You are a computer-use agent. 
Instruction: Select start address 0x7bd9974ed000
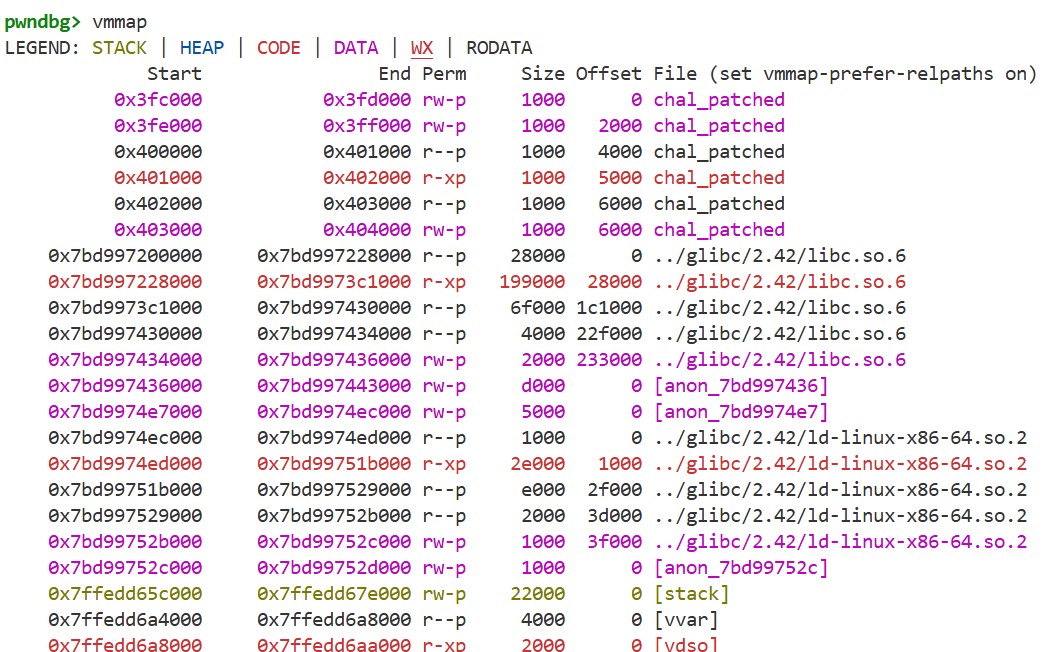point(125,464)
